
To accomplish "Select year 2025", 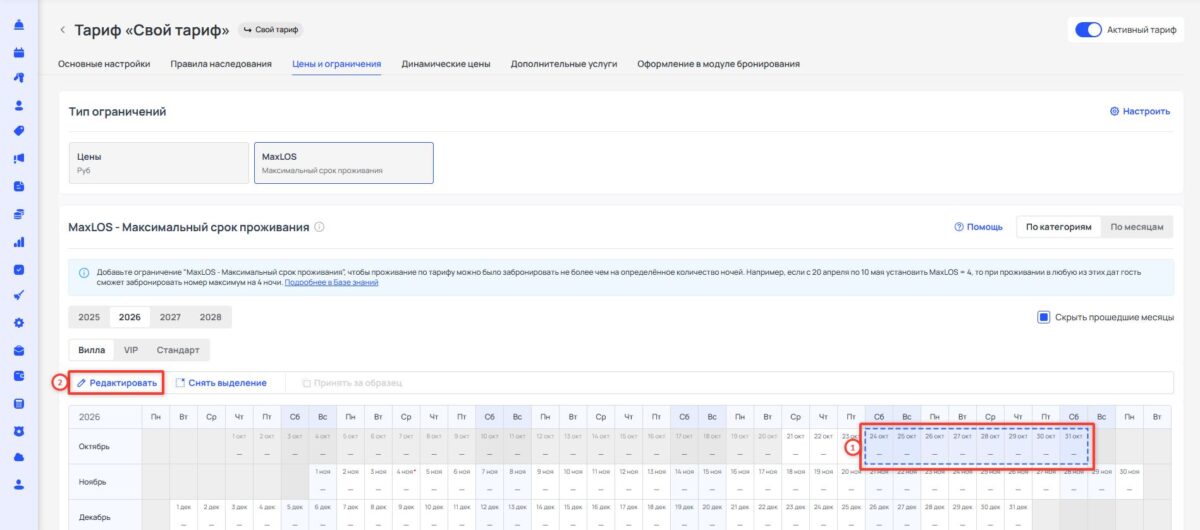I will click(x=89, y=317).
